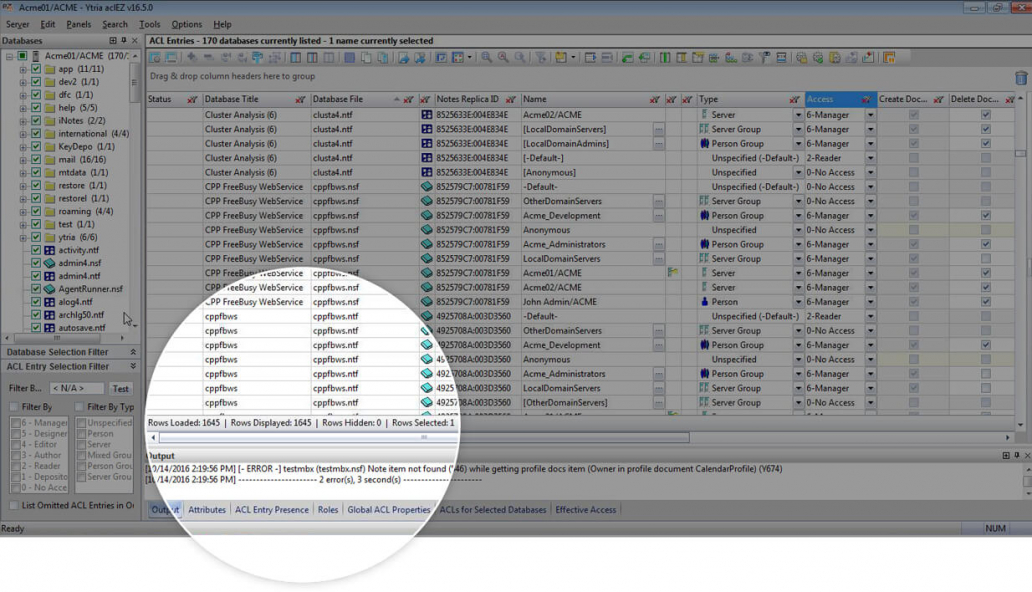Viewport: 1032px width, 592px height.
Task: Click the Status column filter icon
Action: [192, 99]
